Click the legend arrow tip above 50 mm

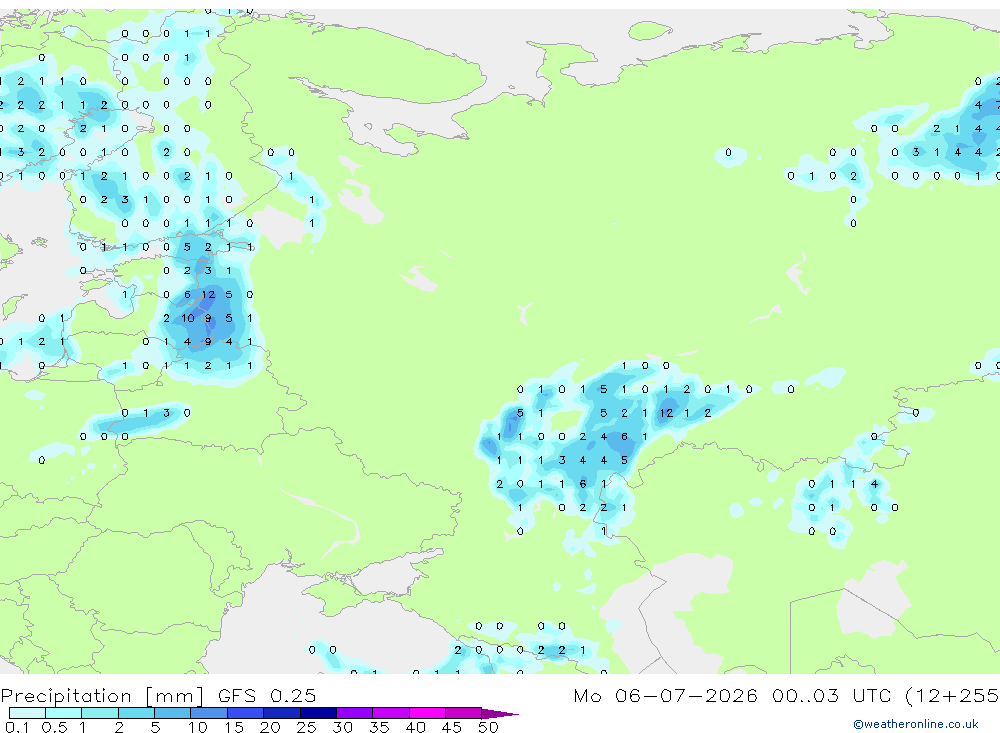499,713
